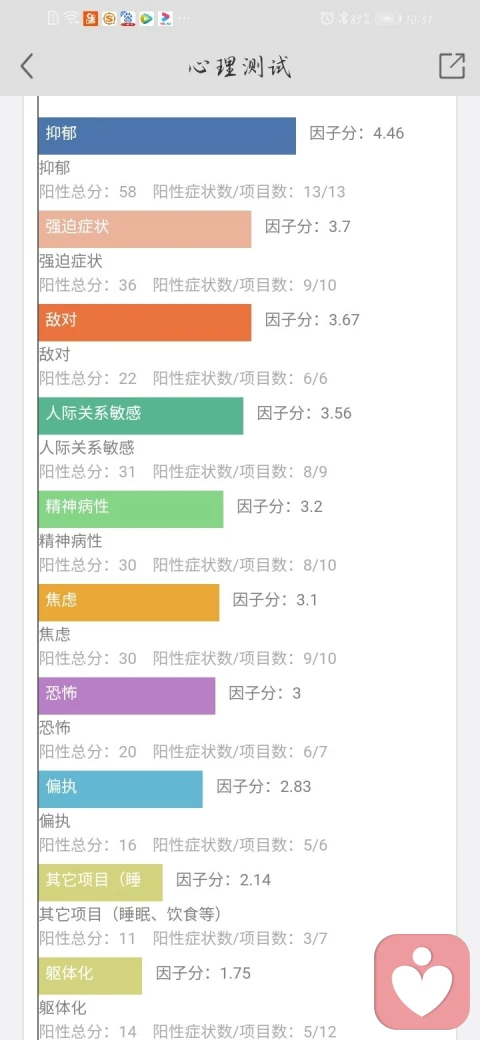The image size is (480, 1040).
Task: Tap the 其它项目 yellow-green bar
Action: coord(100,882)
